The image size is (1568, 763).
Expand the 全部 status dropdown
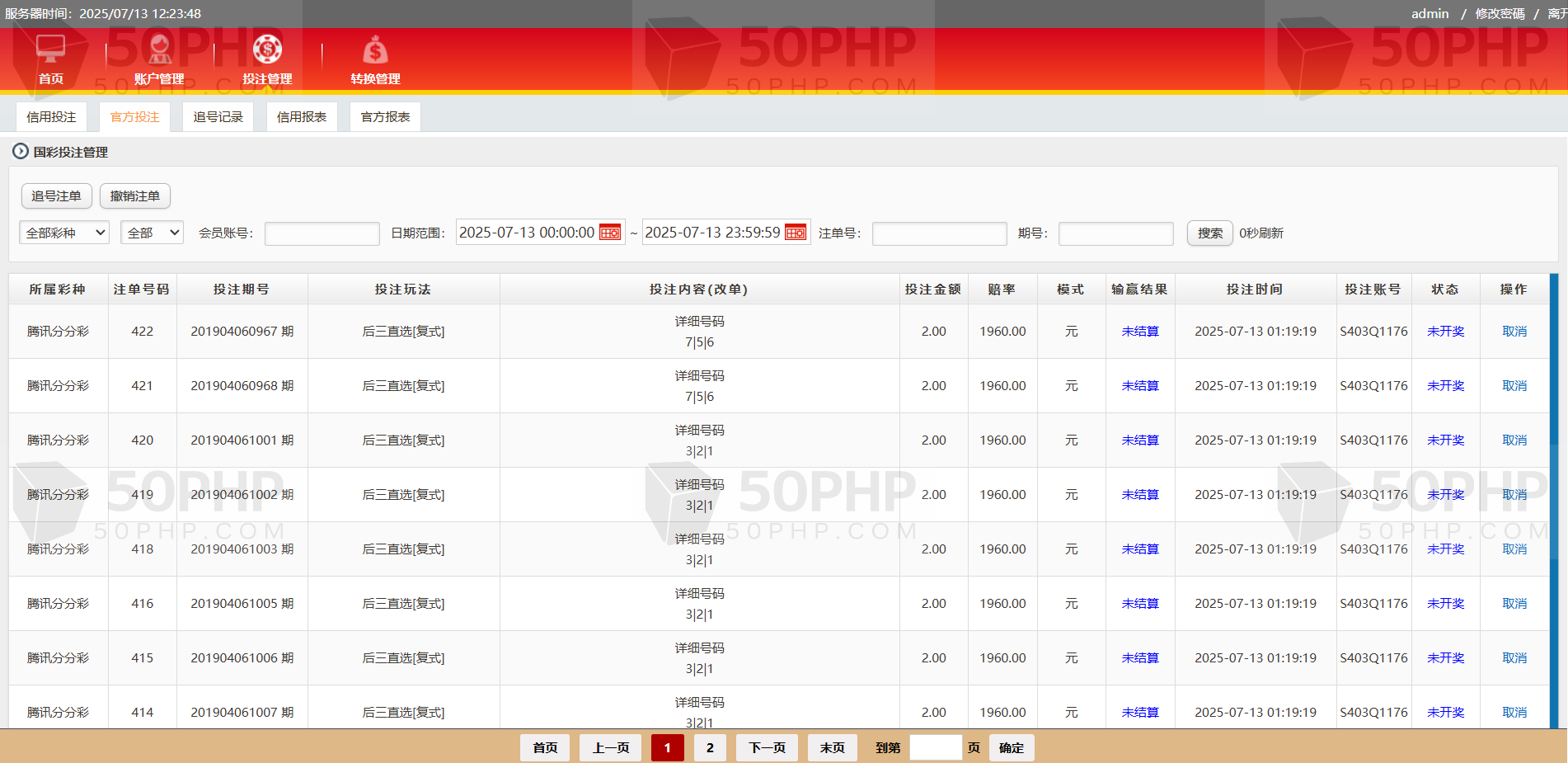(152, 233)
